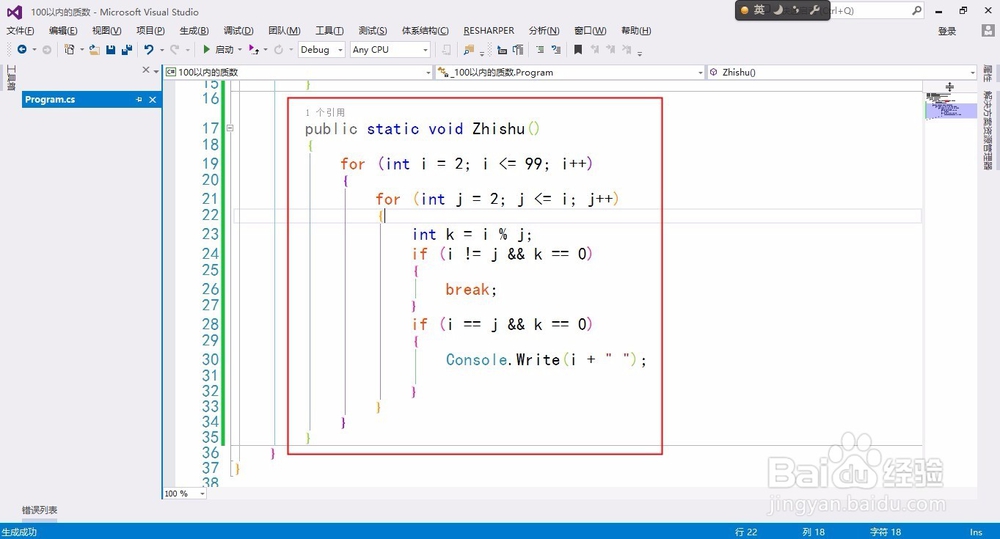Click the '行 22' status bar indicator
This screenshot has height=539, width=1000.
click(x=746, y=532)
